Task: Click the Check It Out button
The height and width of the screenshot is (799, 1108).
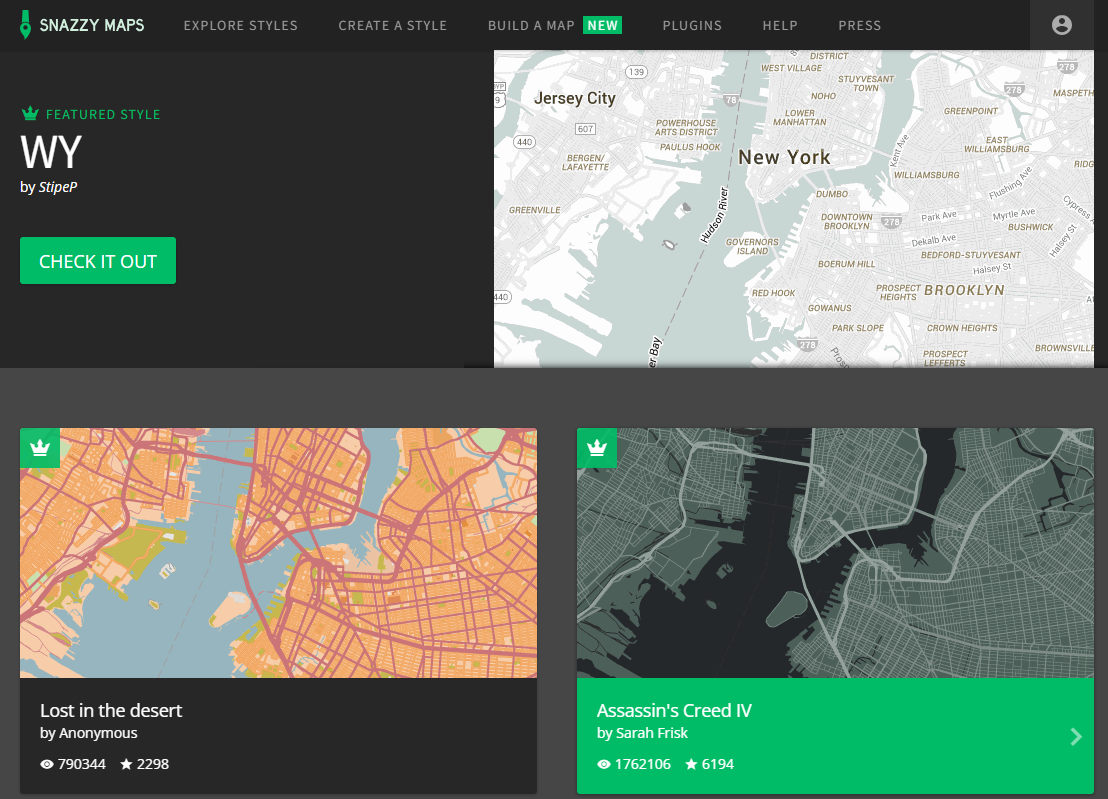Action: (98, 261)
